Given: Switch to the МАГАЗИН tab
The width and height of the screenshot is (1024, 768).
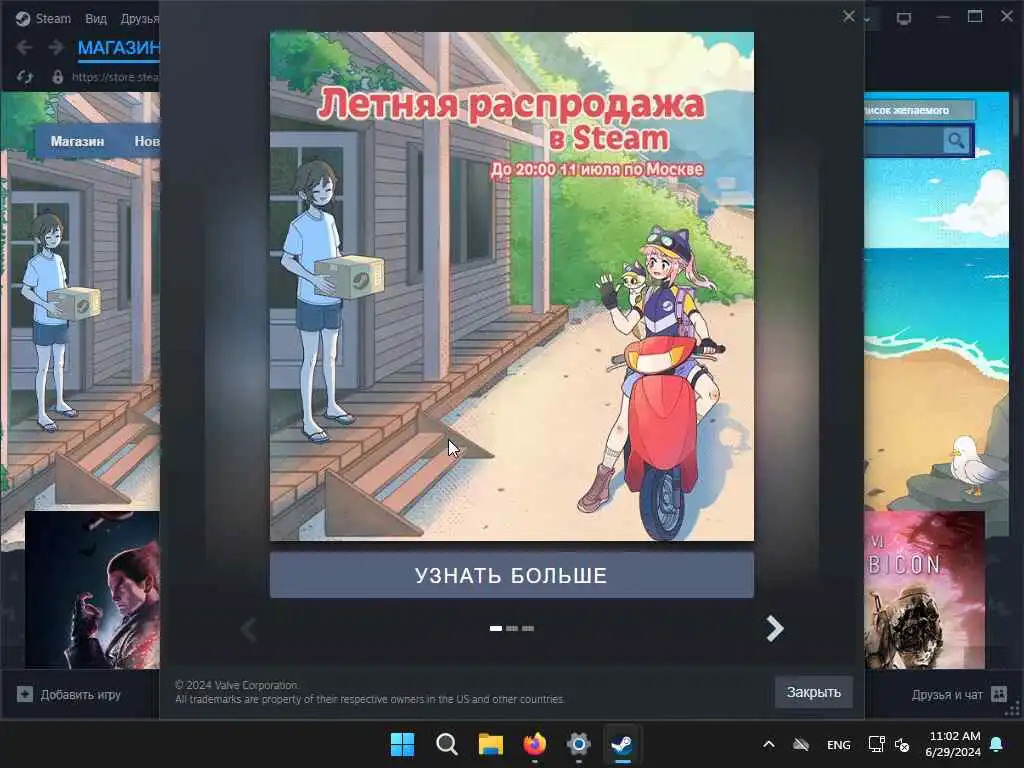Looking at the screenshot, I should point(118,48).
